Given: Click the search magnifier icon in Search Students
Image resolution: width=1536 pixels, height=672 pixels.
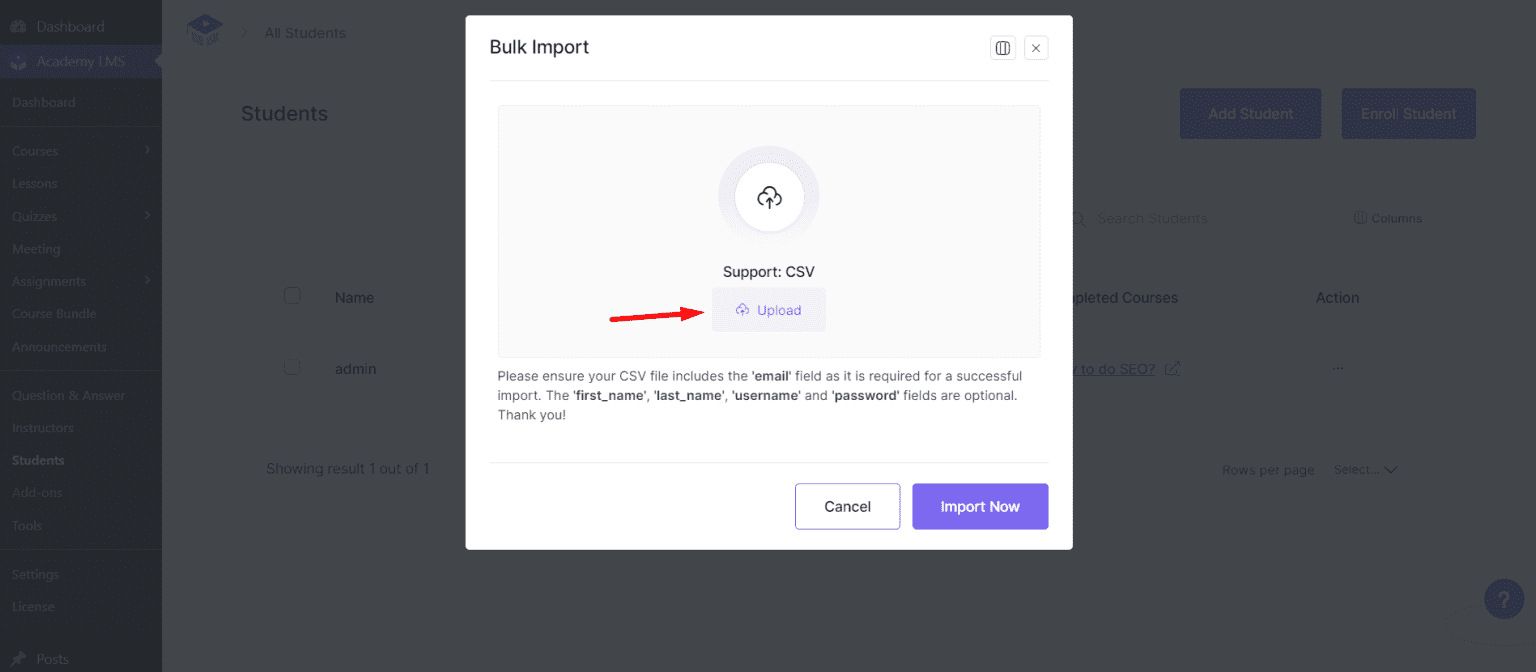Looking at the screenshot, I should click(x=1075, y=218).
